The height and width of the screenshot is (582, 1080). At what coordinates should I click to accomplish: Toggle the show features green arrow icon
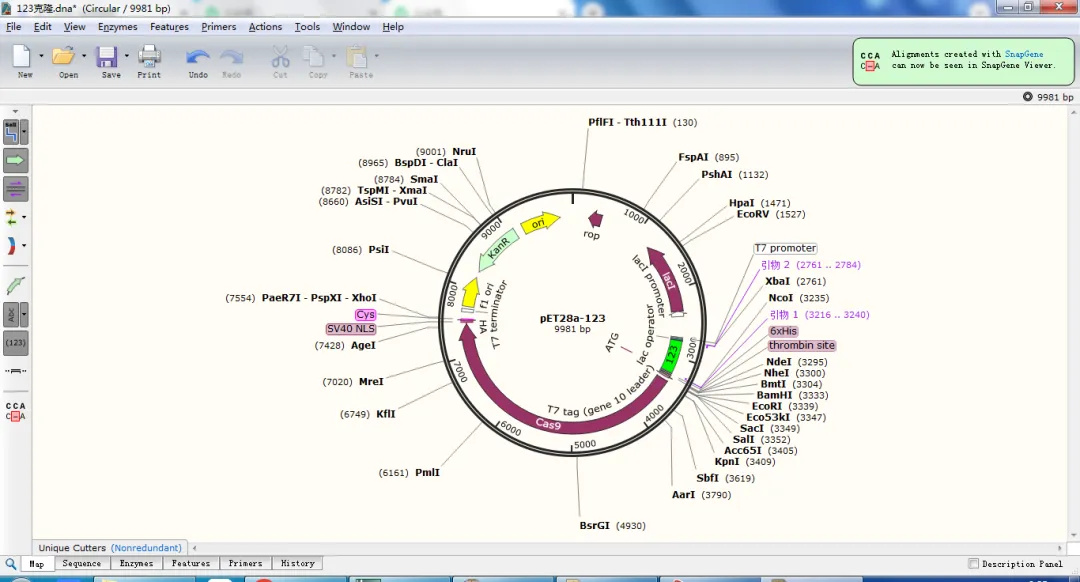coord(15,160)
